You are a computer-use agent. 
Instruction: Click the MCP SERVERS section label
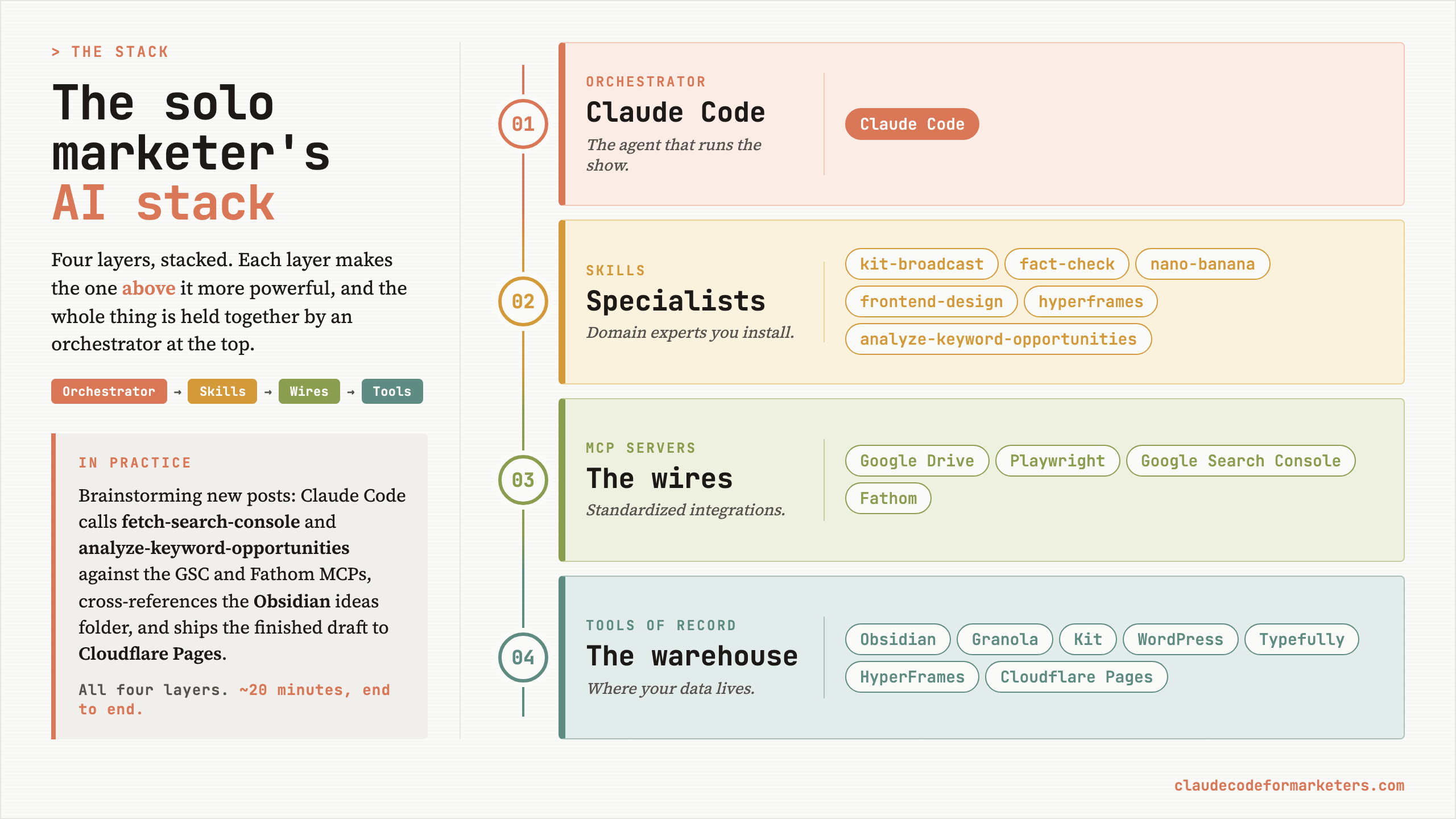(x=641, y=448)
